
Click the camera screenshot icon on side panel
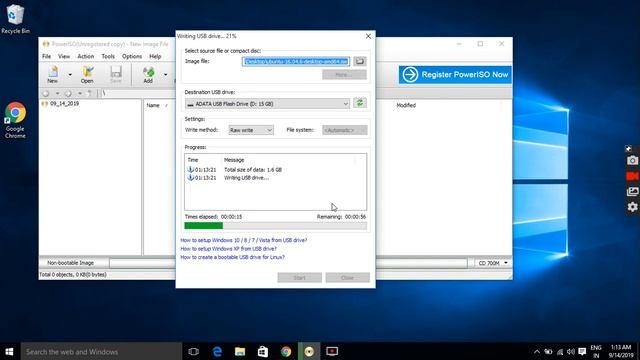(633, 160)
